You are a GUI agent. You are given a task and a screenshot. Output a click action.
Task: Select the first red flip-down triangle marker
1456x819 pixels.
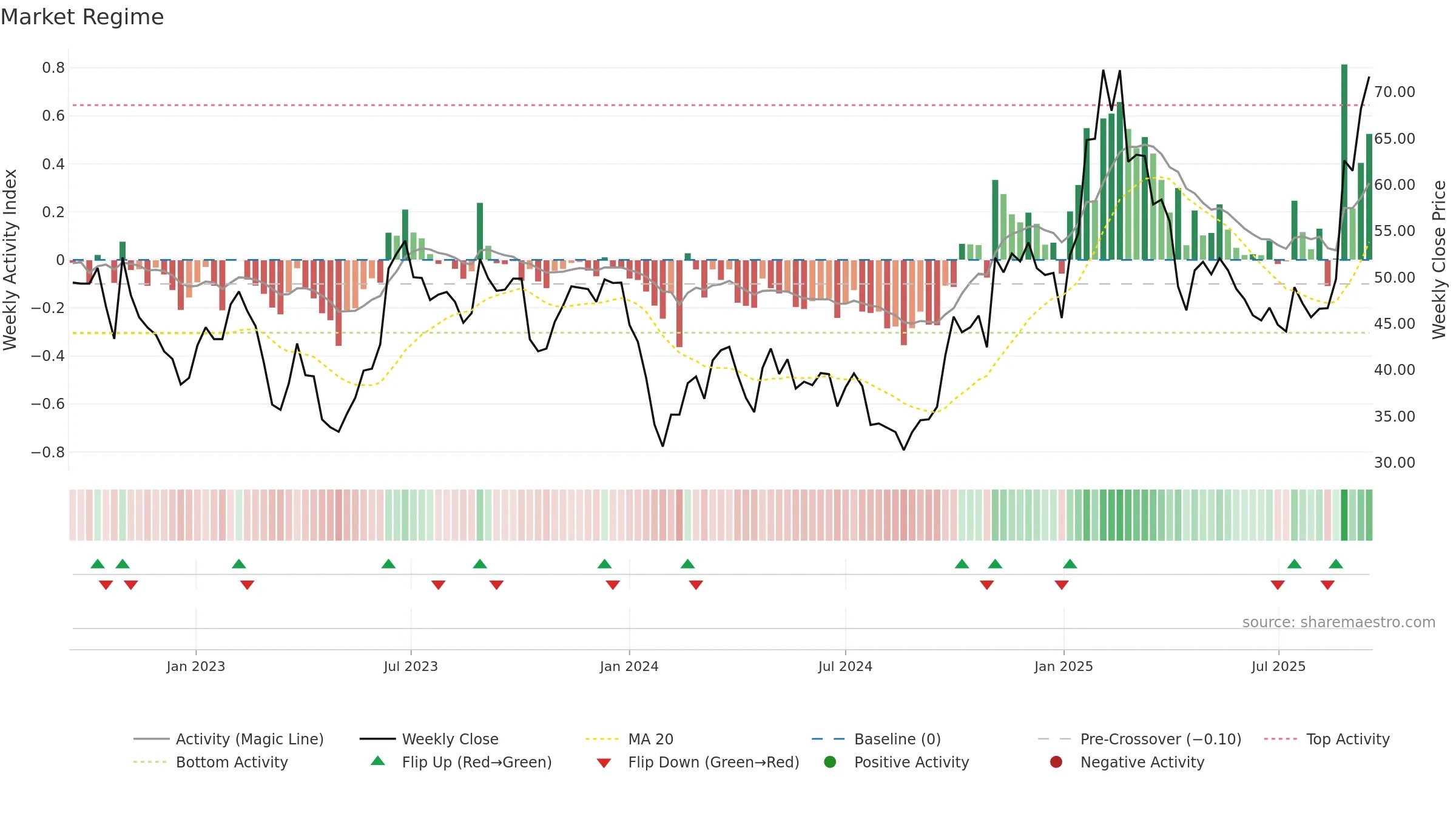point(106,585)
